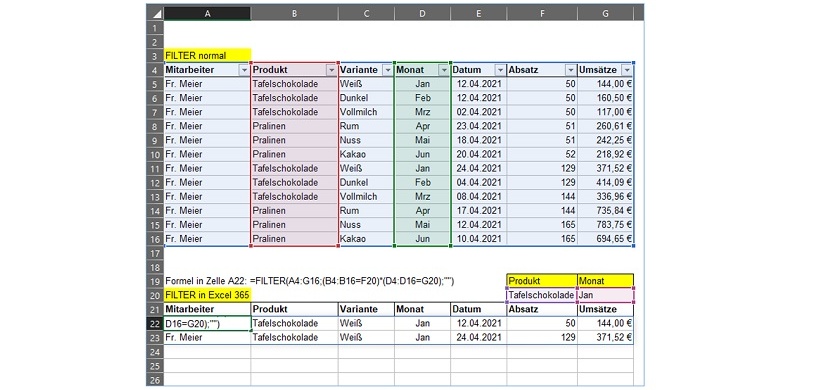The height and width of the screenshot is (390, 820).
Task: Select cell 371,52 € in row 11
Action: (606, 168)
